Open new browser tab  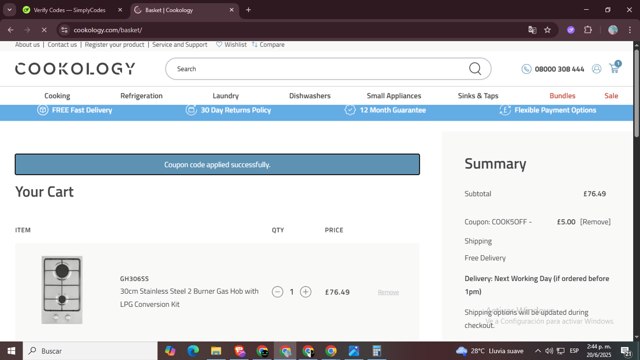pos(248,10)
